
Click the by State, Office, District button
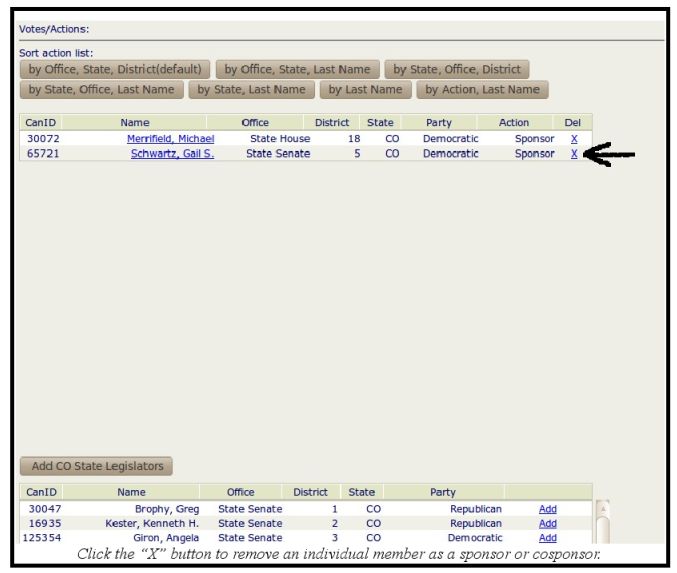[x=457, y=70]
